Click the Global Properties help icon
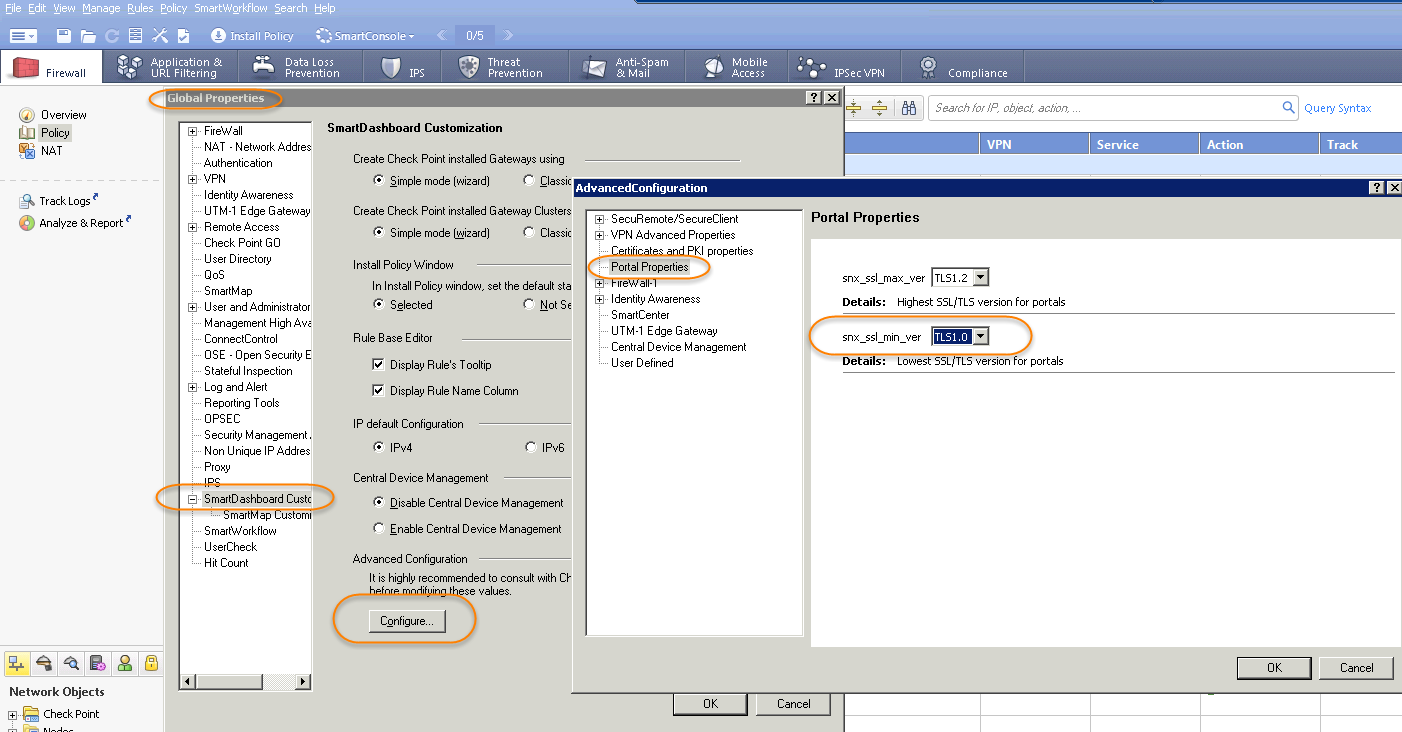The height and width of the screenshot is (732, 1402). click(814, 98)
